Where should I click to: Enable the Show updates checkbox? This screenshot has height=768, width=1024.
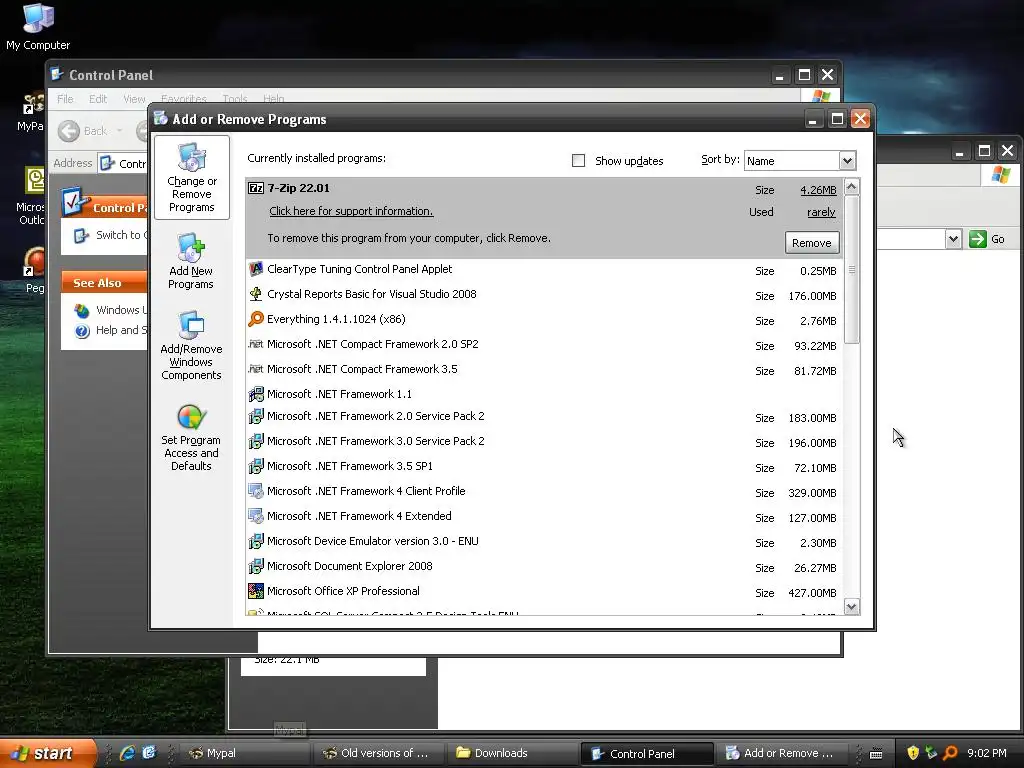[x=578, y=161]
